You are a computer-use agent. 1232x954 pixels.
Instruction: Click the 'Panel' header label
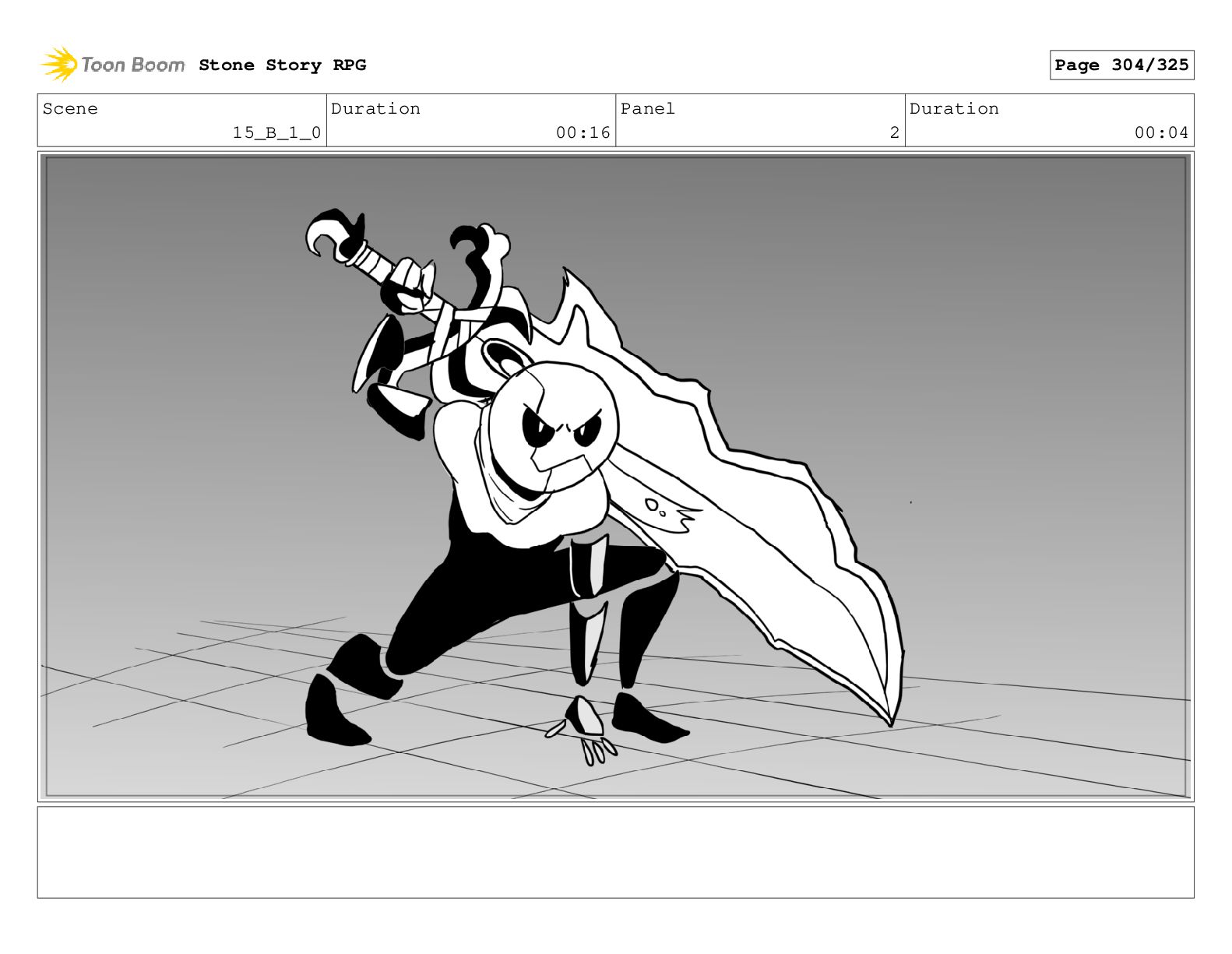(x=647, y=109)
